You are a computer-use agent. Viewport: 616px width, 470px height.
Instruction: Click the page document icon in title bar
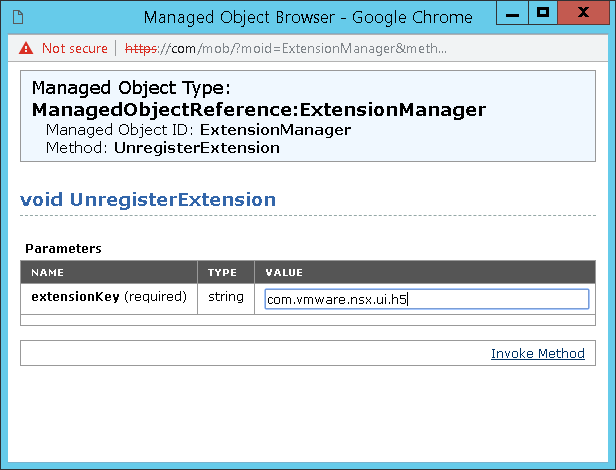[x=18, y=17]
